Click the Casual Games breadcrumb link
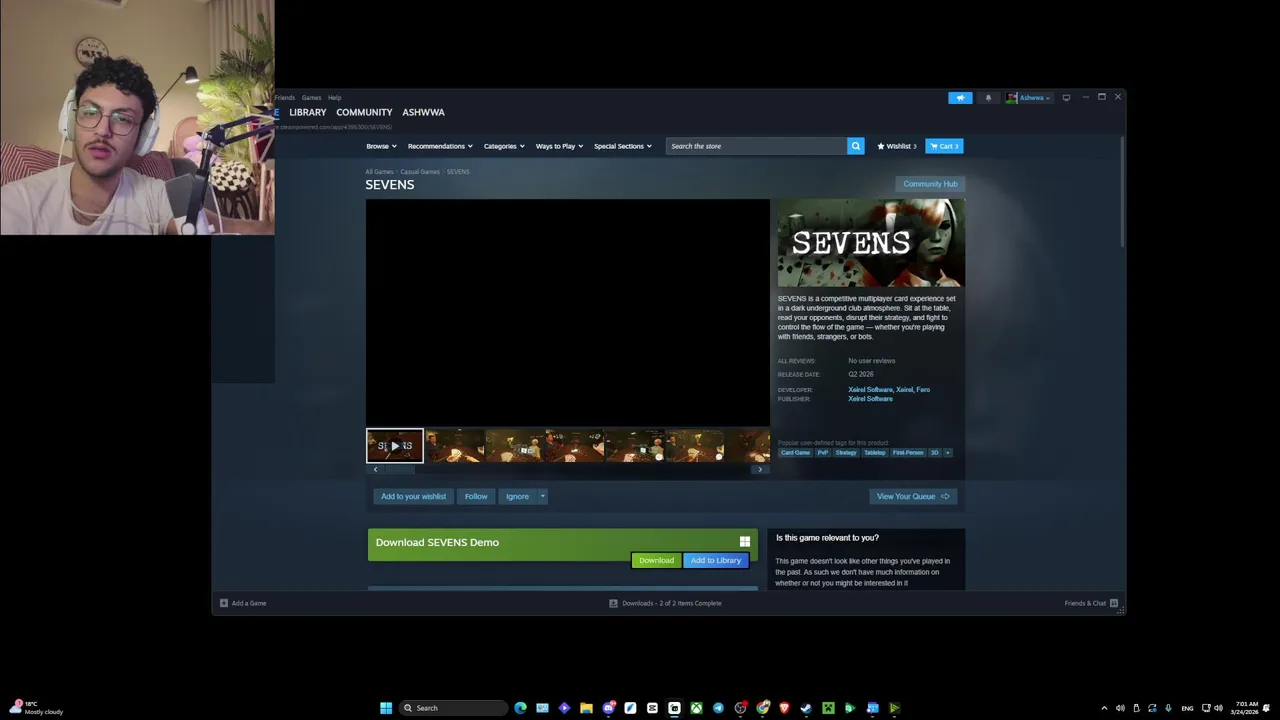1280x720 pixels. click(x=420, y=172)
